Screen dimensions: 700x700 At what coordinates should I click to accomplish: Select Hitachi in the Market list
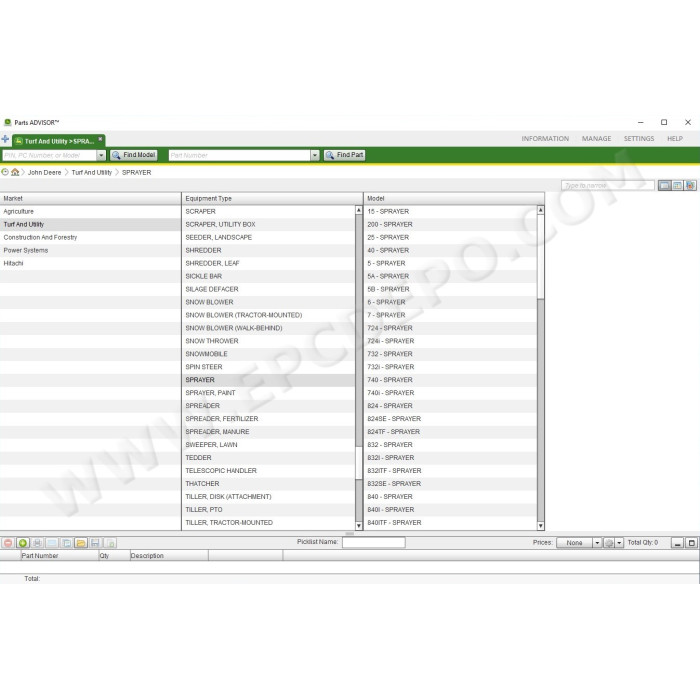pyautogui.click(x=90, y=263)
